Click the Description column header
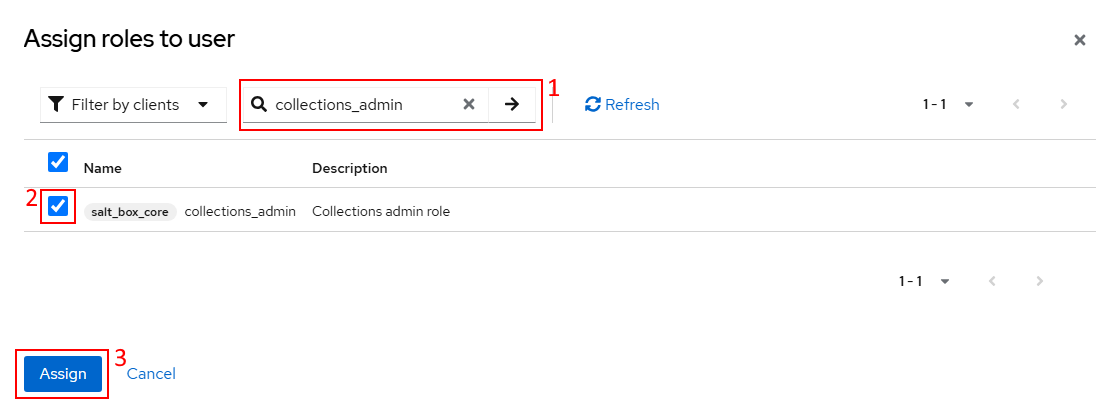 tap(350, 168)
